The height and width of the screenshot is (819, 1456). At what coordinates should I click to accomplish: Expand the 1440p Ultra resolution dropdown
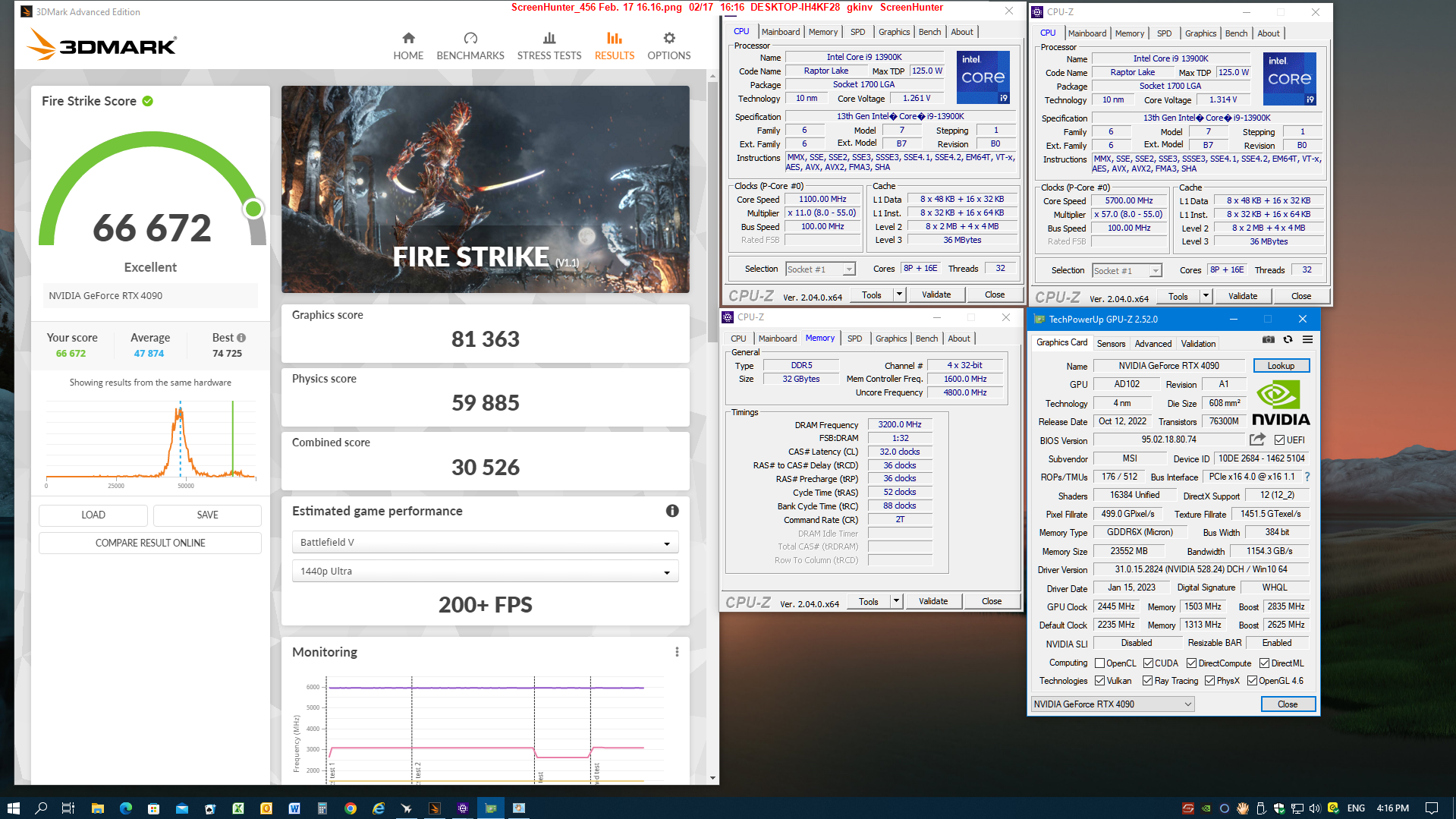485,571
